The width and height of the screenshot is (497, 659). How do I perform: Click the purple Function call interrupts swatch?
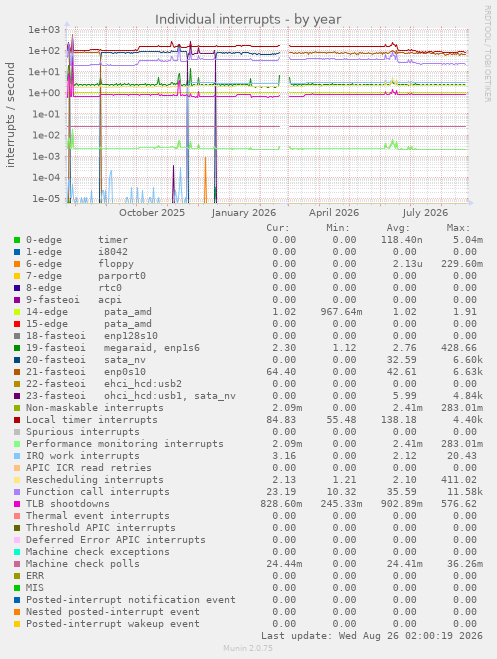[17, 492]
